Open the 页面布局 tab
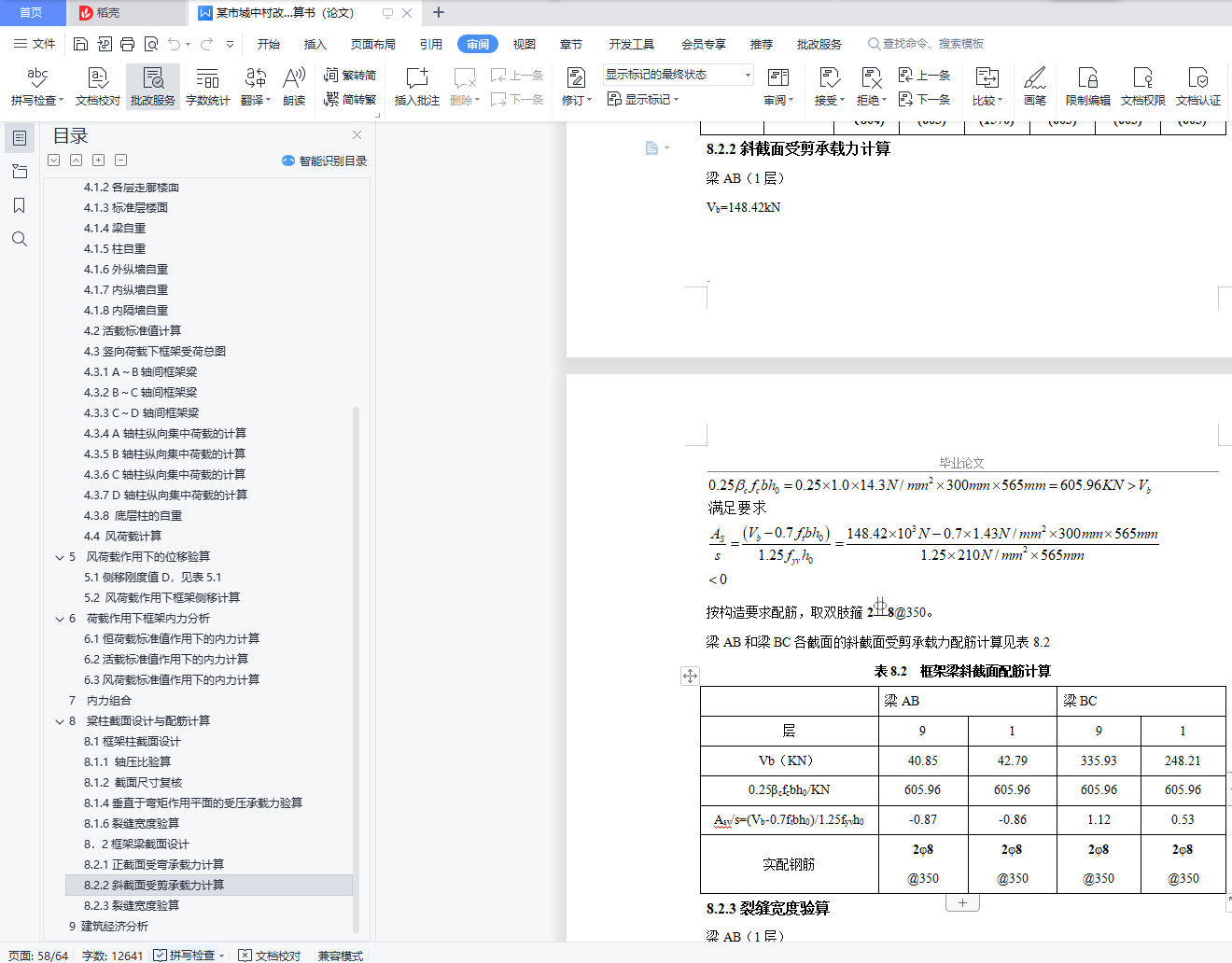 (373, 44)
